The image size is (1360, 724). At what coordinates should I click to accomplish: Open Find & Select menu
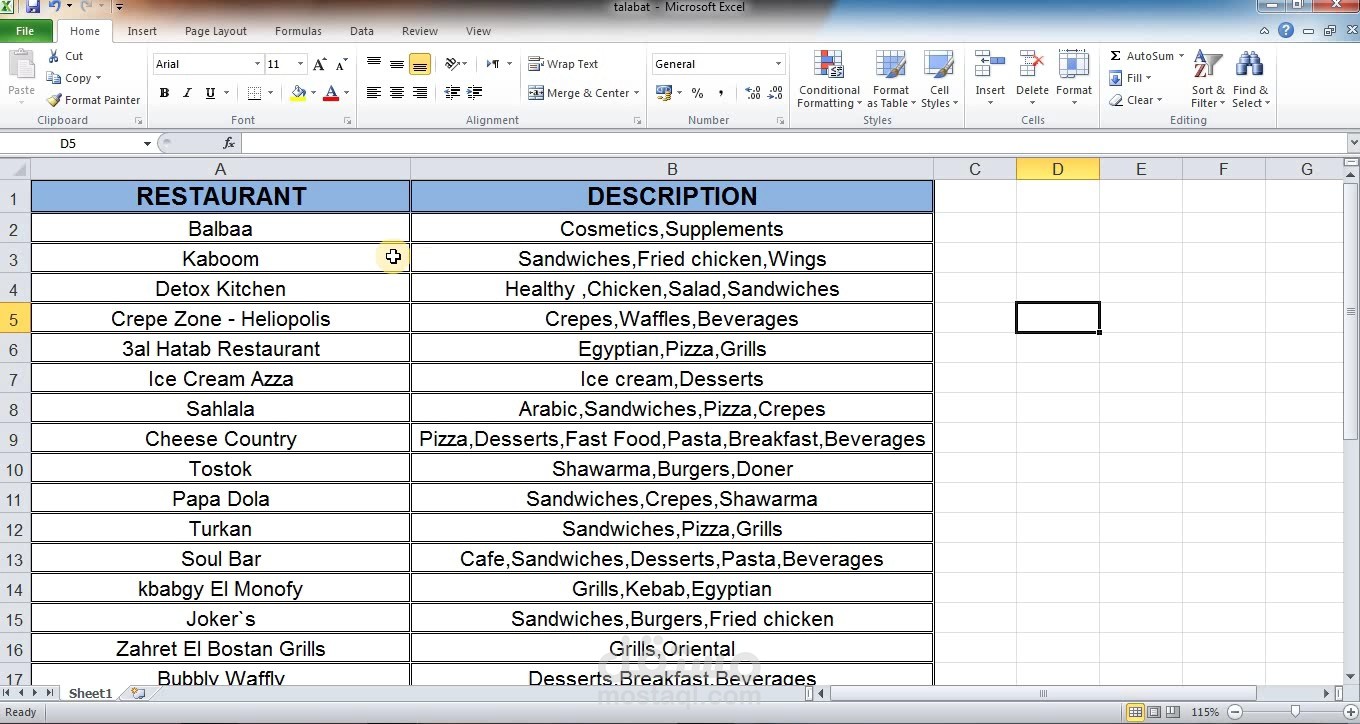(1249, 79)
